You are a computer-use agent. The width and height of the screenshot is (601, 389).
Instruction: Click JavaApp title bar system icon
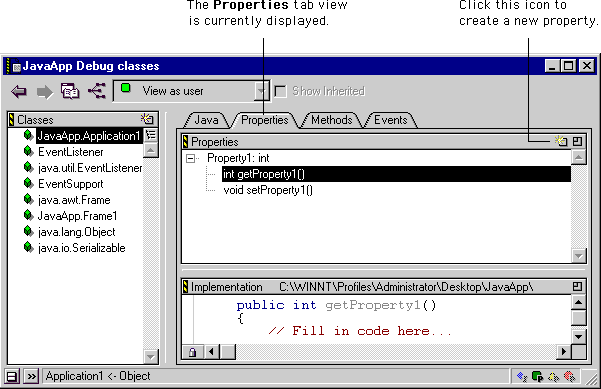14,66
